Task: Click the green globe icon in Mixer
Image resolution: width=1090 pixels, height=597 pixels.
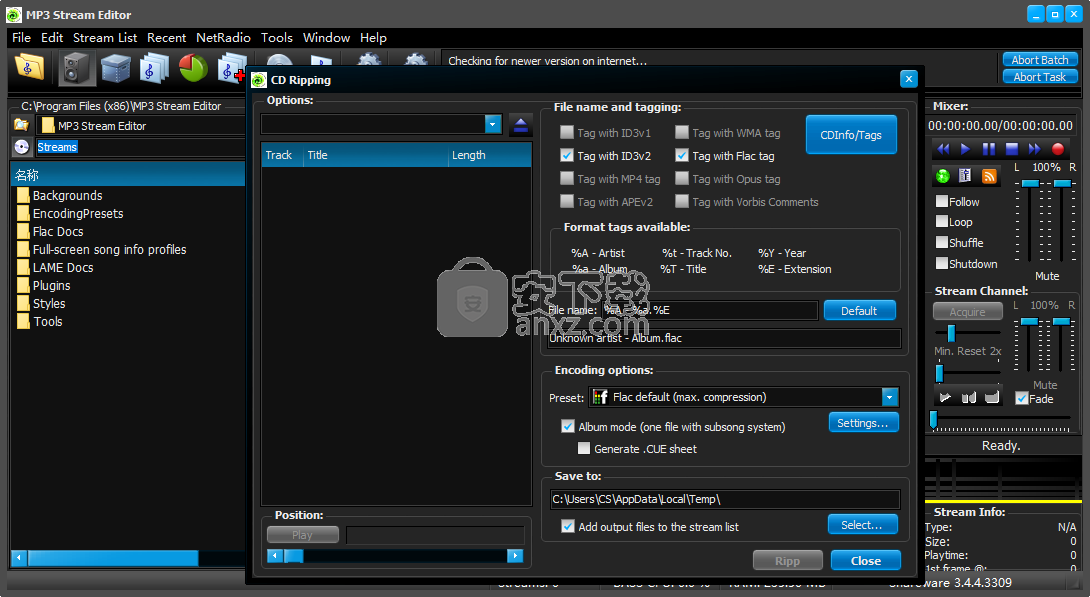Action: pos(943,176)
